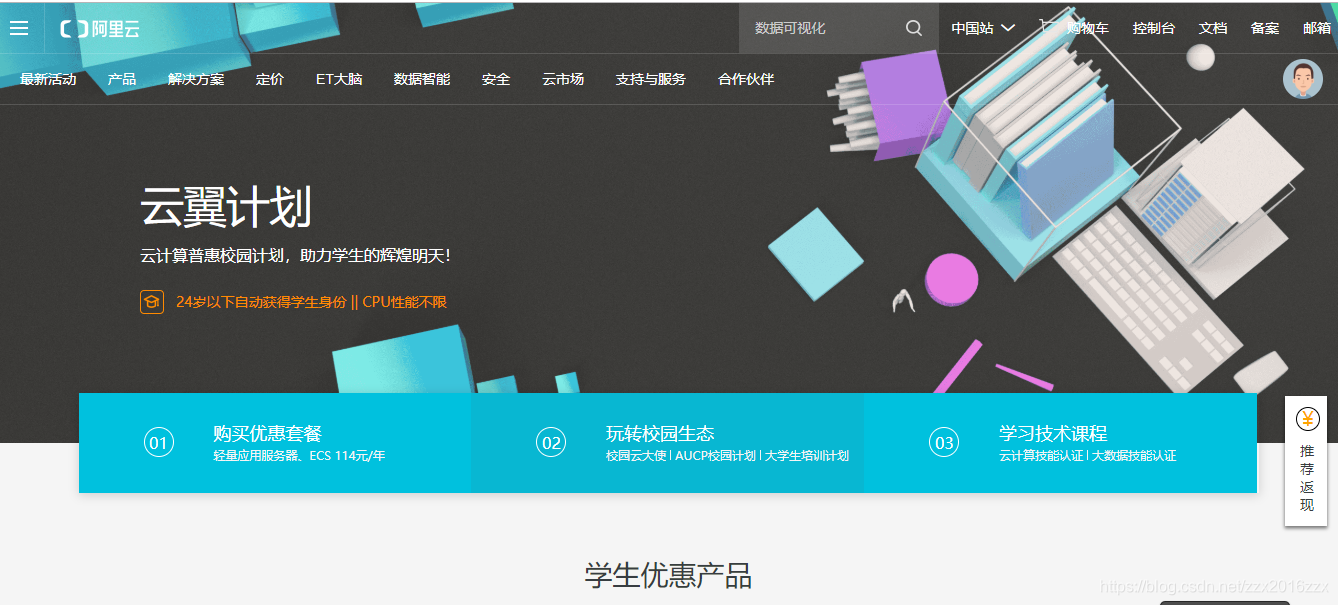
Task: Click the circled 03 step icon
Action: (944, 442)
